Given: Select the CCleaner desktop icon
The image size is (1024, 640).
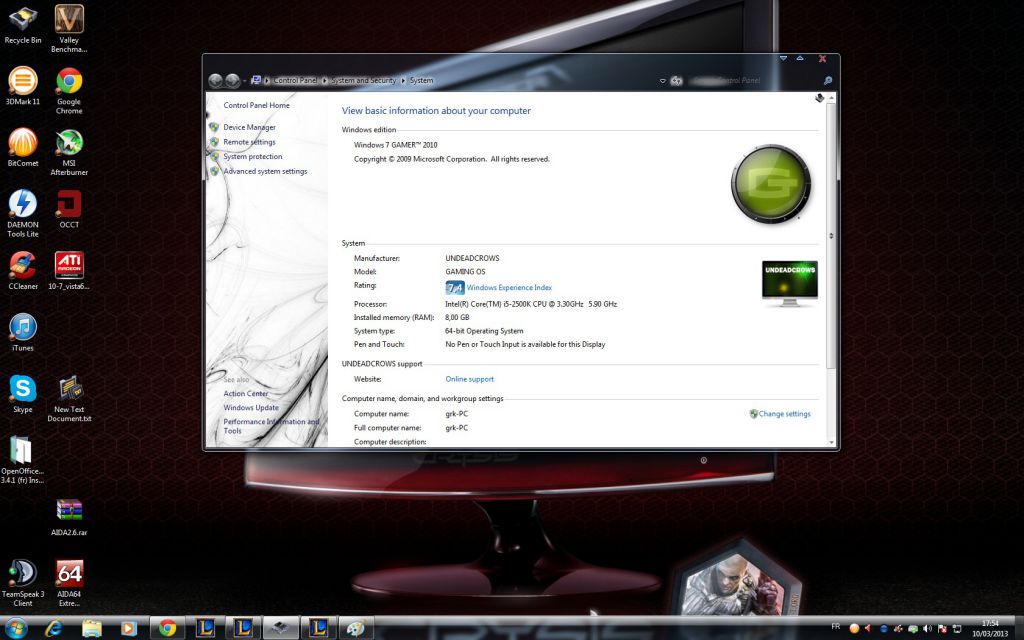Looking at the screenshot, I should click(x=23, y=270).
